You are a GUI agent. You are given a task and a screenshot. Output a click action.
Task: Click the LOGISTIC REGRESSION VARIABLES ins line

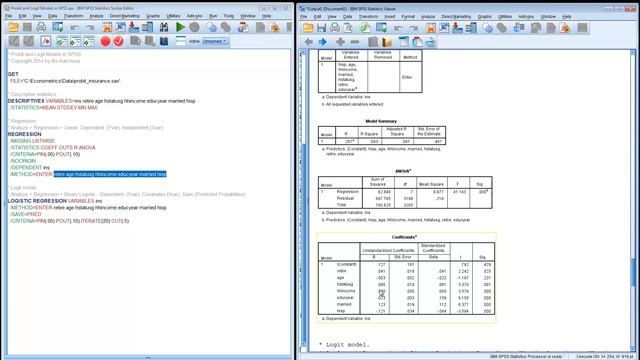click(55, 201)
